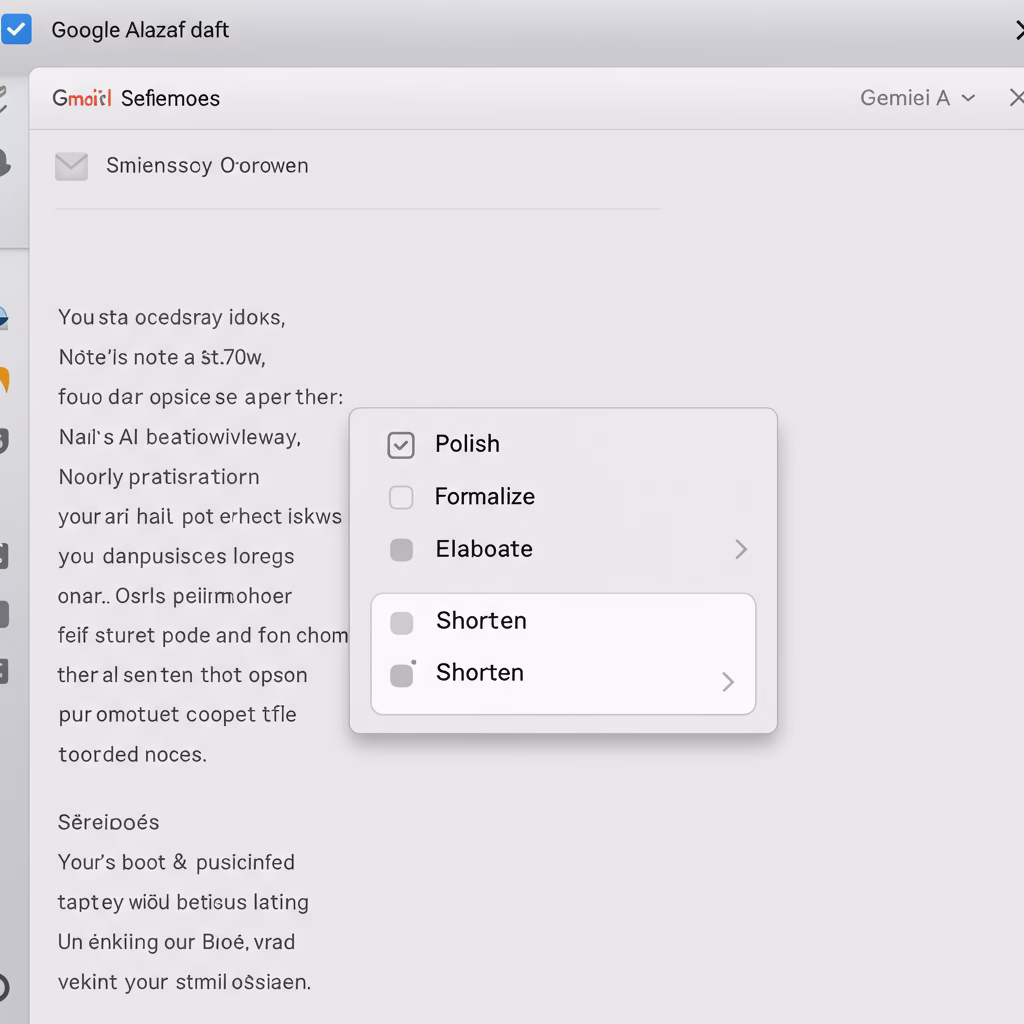The image size is (1024, 1024).
Task: Click the Gmail logo in the header
Action: click(x=82, y=98)
